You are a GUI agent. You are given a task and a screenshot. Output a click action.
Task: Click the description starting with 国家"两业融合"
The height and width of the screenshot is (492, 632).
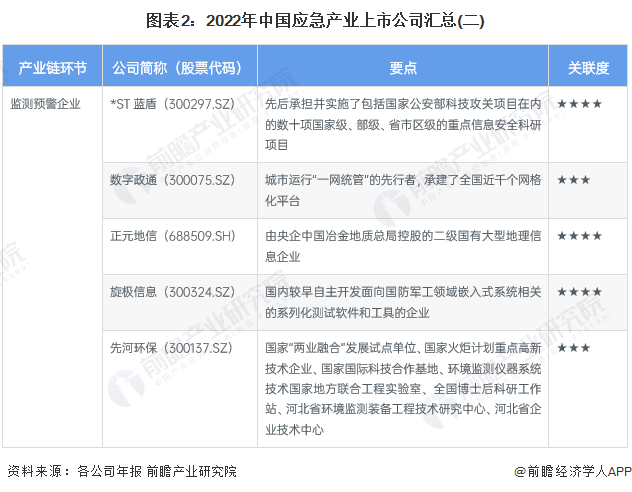point(402,388)
